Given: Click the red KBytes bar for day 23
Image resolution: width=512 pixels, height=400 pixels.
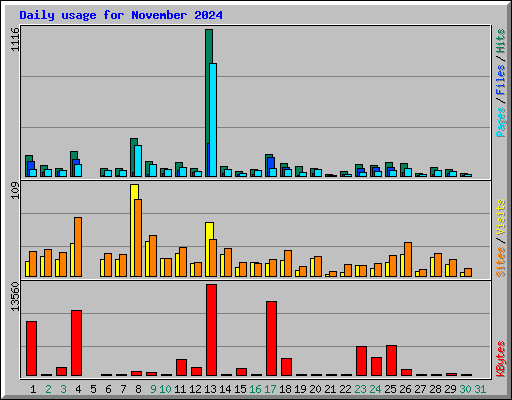Looking at the screenshot, I should (x=361, y=361).
